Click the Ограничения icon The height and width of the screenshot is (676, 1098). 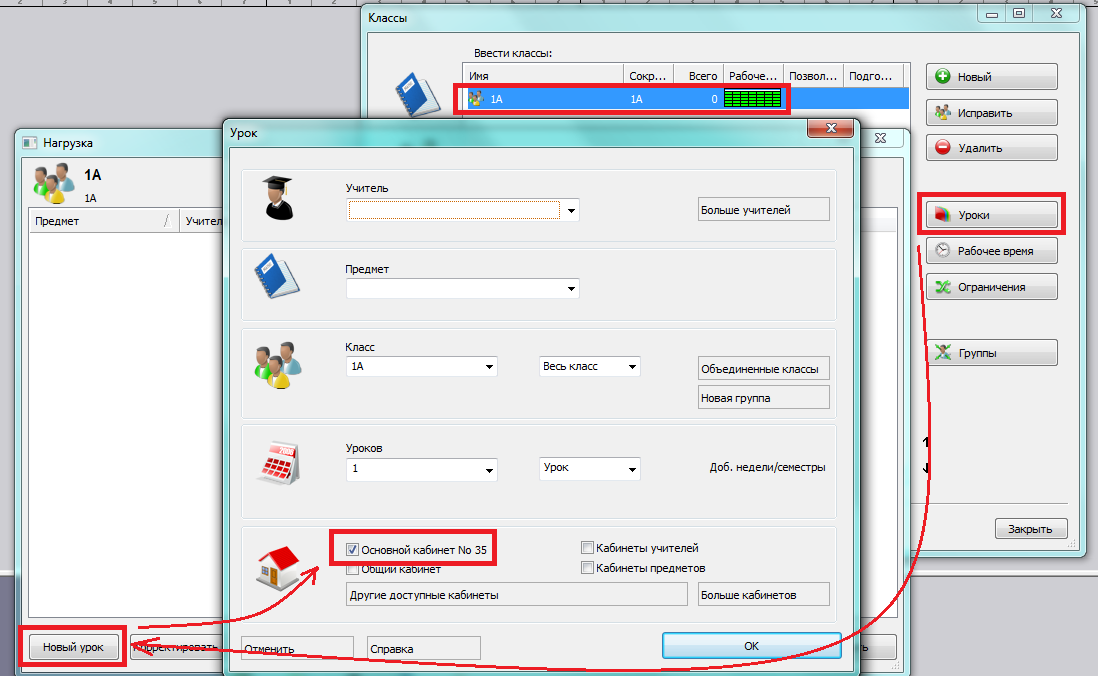point(942,287)
